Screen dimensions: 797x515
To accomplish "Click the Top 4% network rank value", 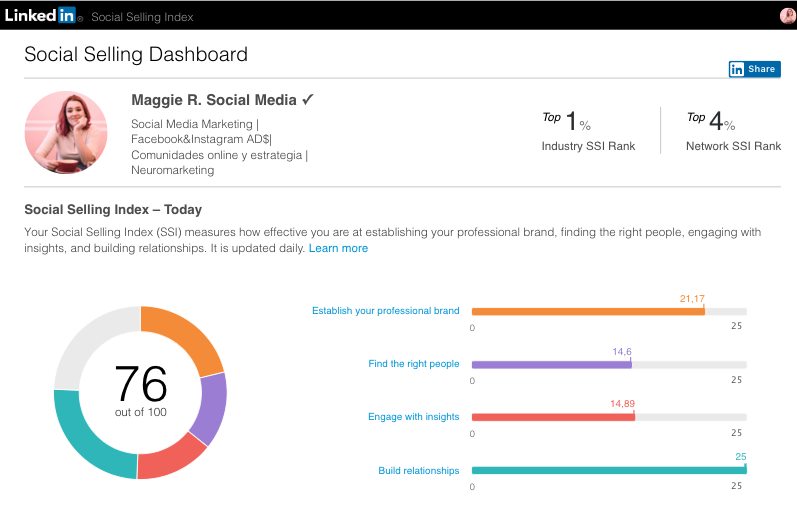I will (711, 121).
